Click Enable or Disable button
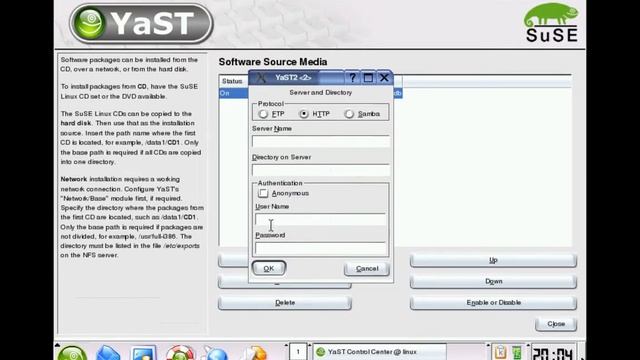640x360 pixels. pyautogui.click(x=493, y=303)
